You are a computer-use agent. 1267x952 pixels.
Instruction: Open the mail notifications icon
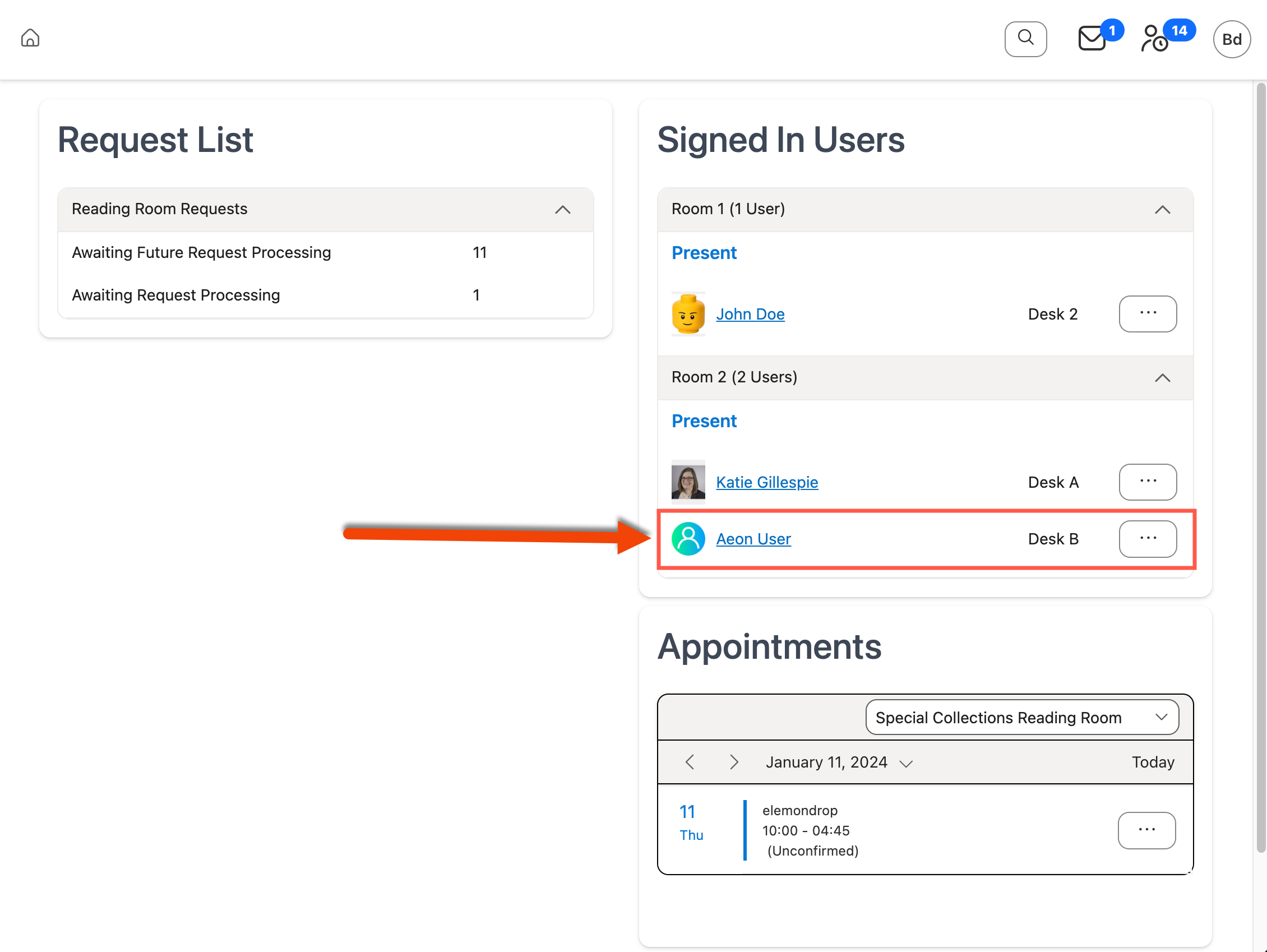point(1090,39)
